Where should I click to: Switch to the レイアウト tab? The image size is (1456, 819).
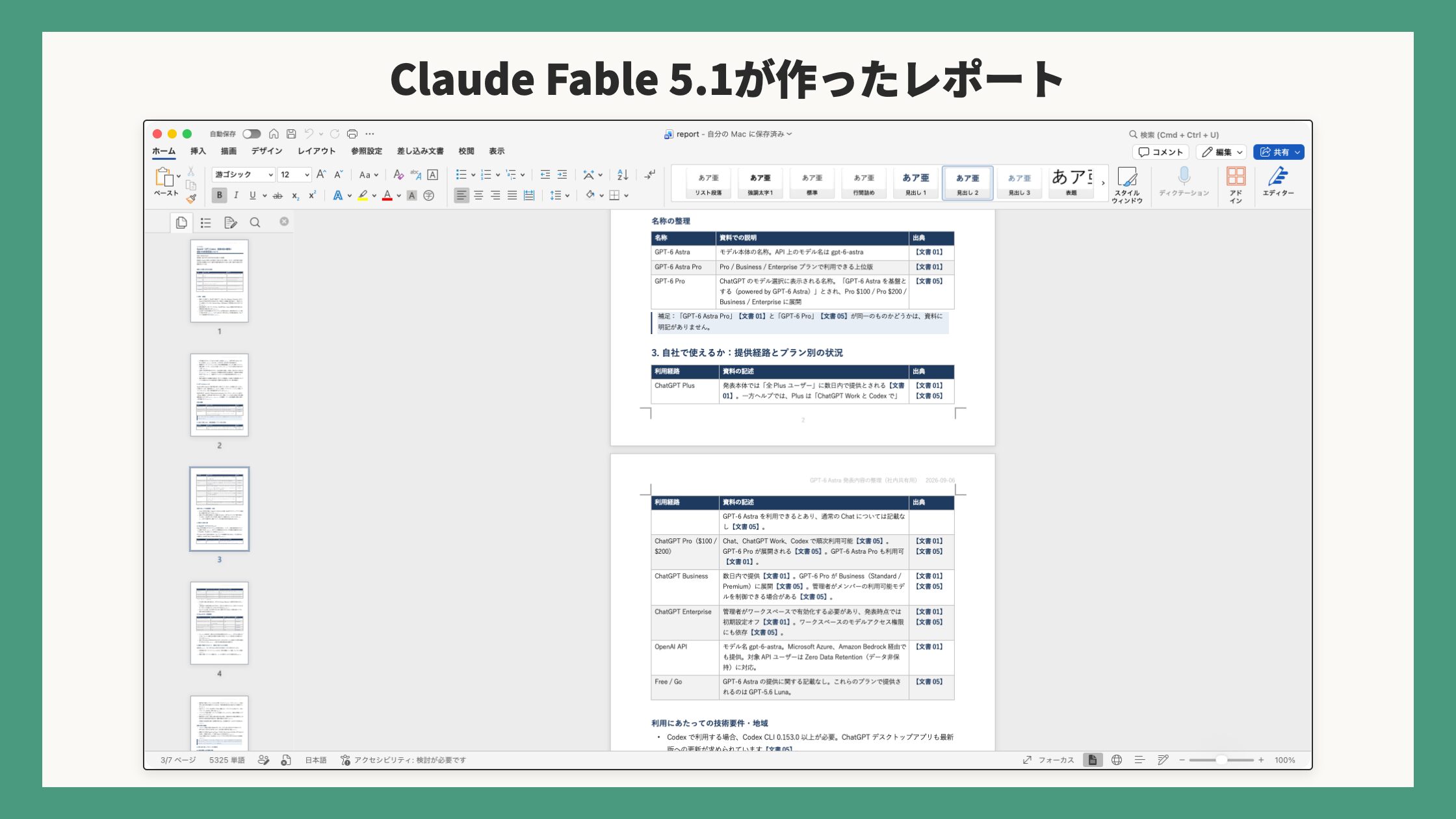[x=317, y=151]
